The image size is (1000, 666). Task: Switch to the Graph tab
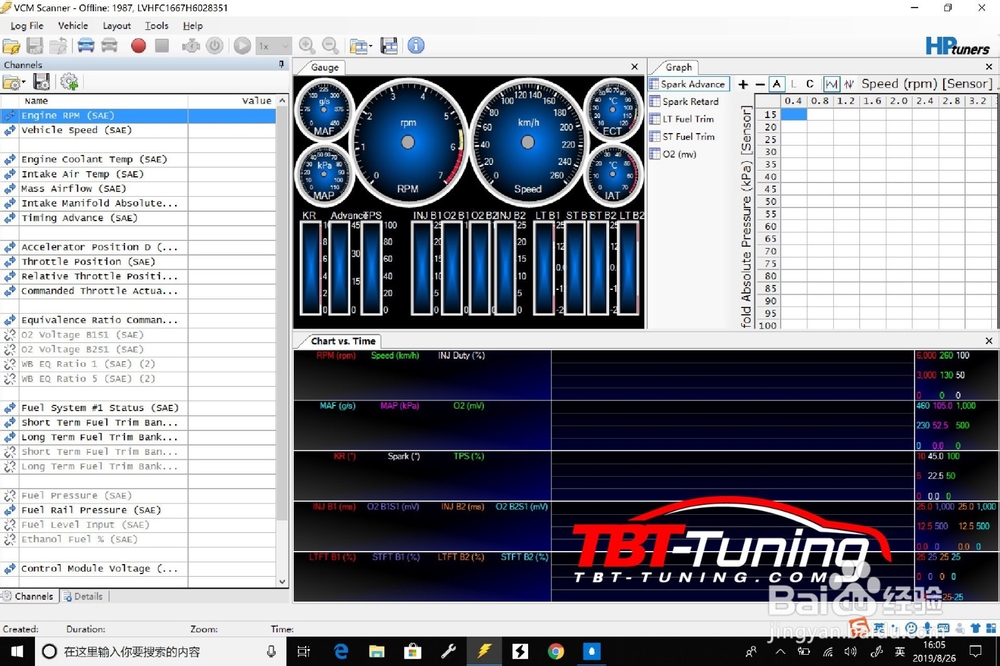click(x=679, y=67)
